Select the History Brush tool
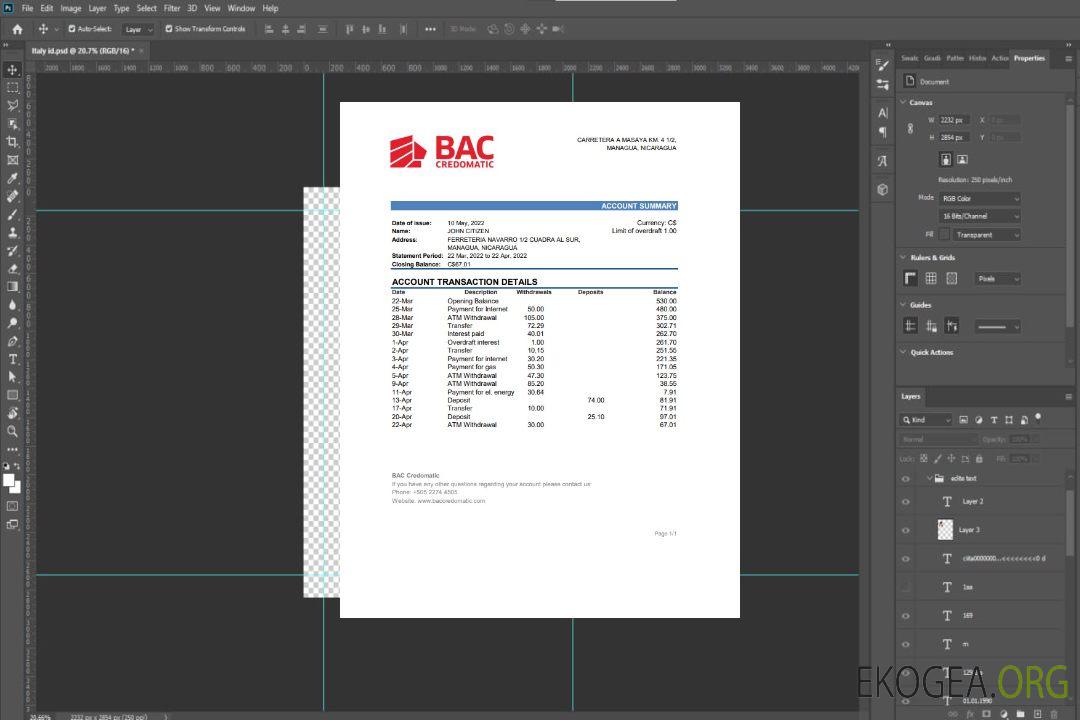This screenshot has width=1080, height=720. tap(12, 251)
